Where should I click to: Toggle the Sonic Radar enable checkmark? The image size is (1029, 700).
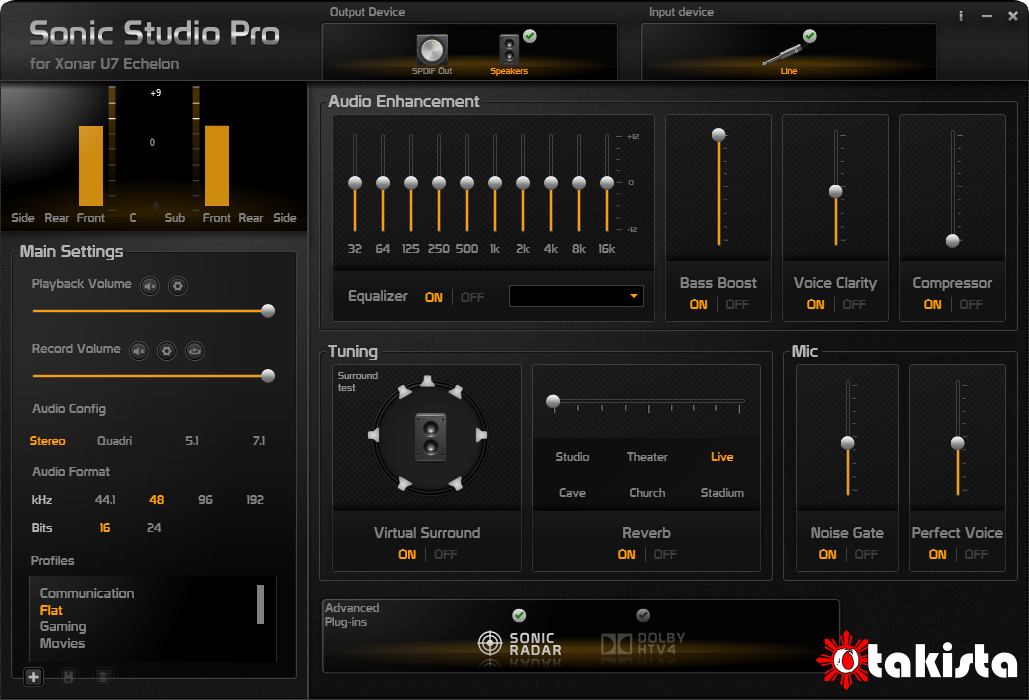point(519,615)
